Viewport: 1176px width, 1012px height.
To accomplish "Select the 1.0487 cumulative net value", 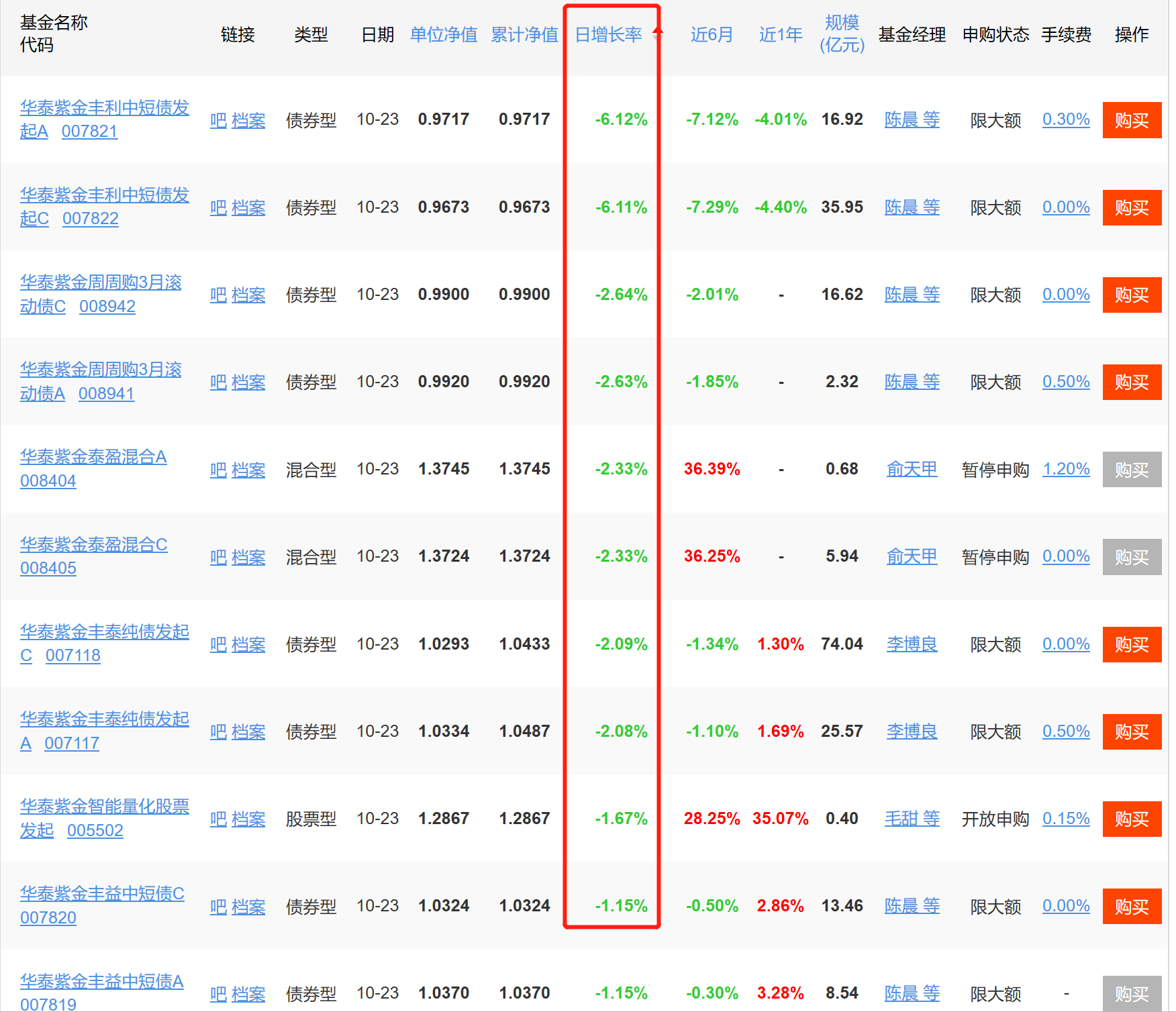I will coord(524,731).
